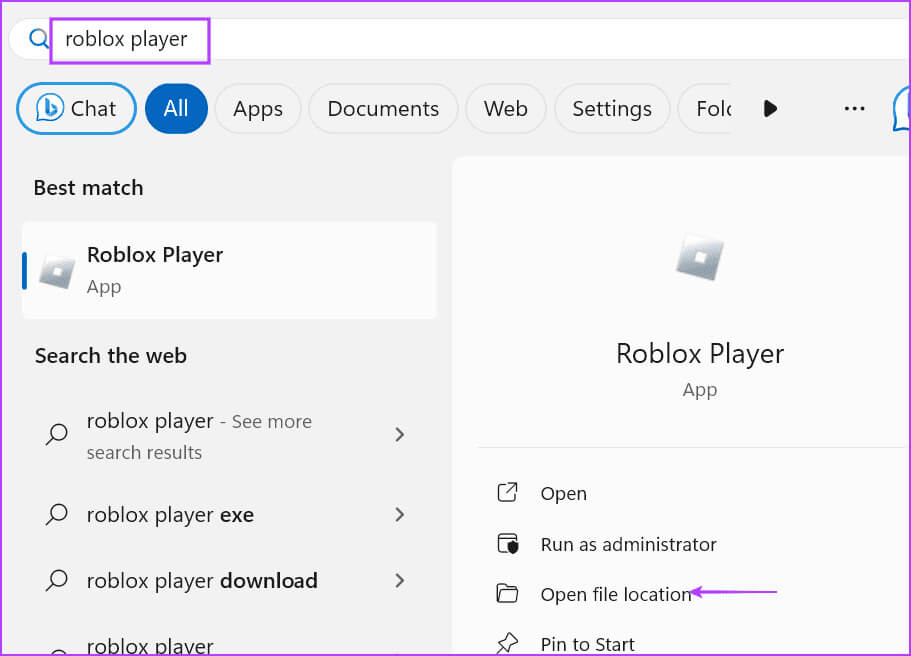Click Open in the Roblox Player actions
The image size is (911, 656).
click(563, 493)
